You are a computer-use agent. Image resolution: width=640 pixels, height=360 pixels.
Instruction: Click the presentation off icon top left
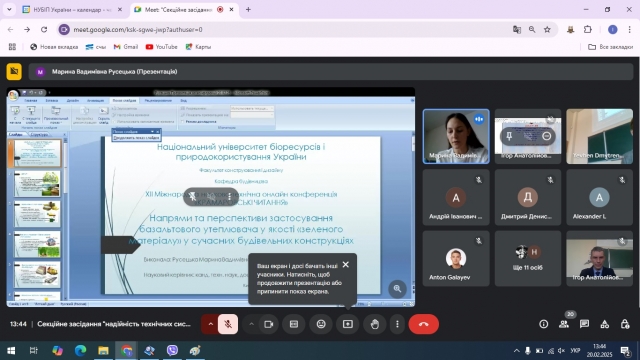pyautogui.click(x=14, y=71)
